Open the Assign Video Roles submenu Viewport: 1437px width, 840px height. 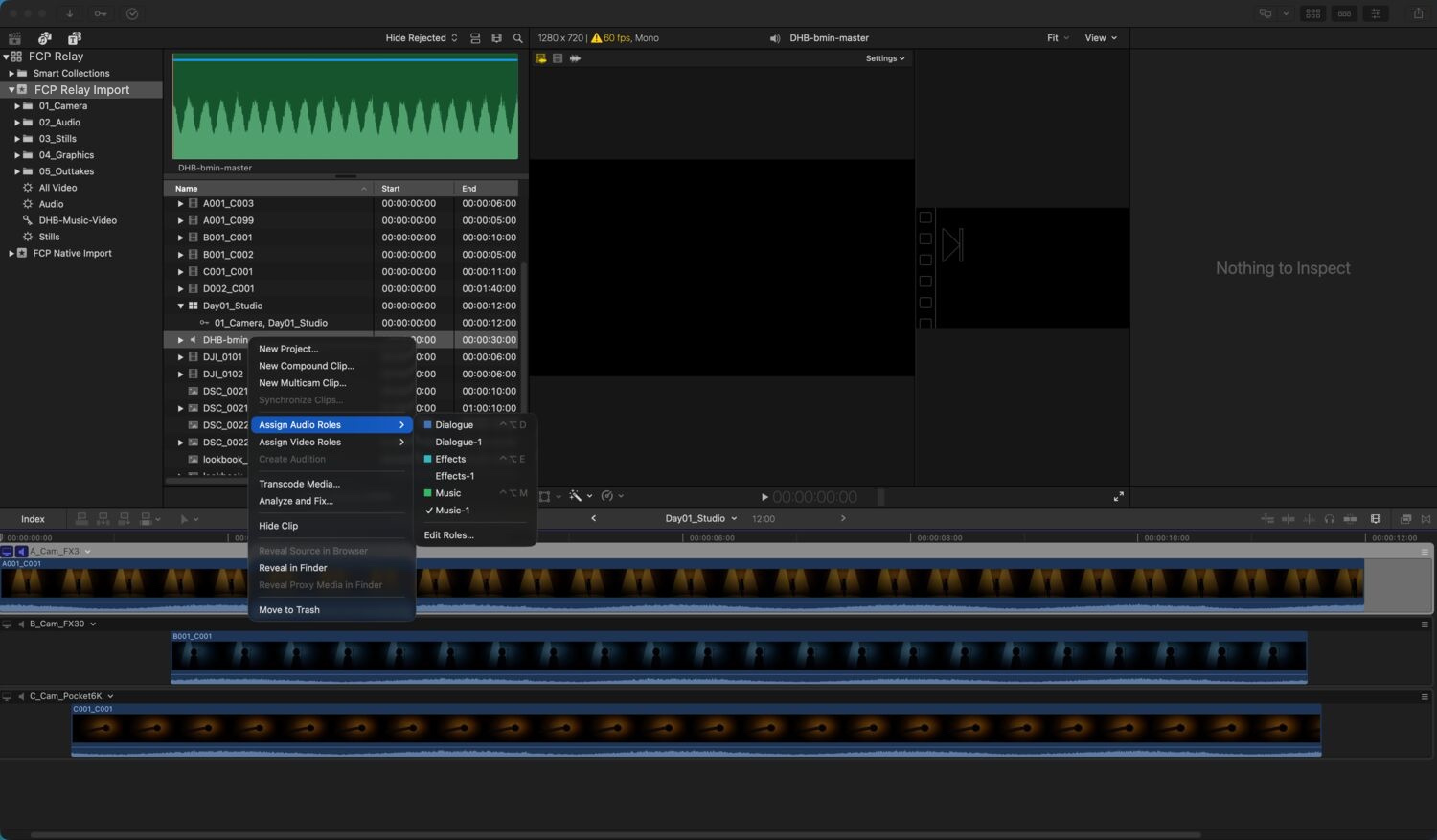331,443
